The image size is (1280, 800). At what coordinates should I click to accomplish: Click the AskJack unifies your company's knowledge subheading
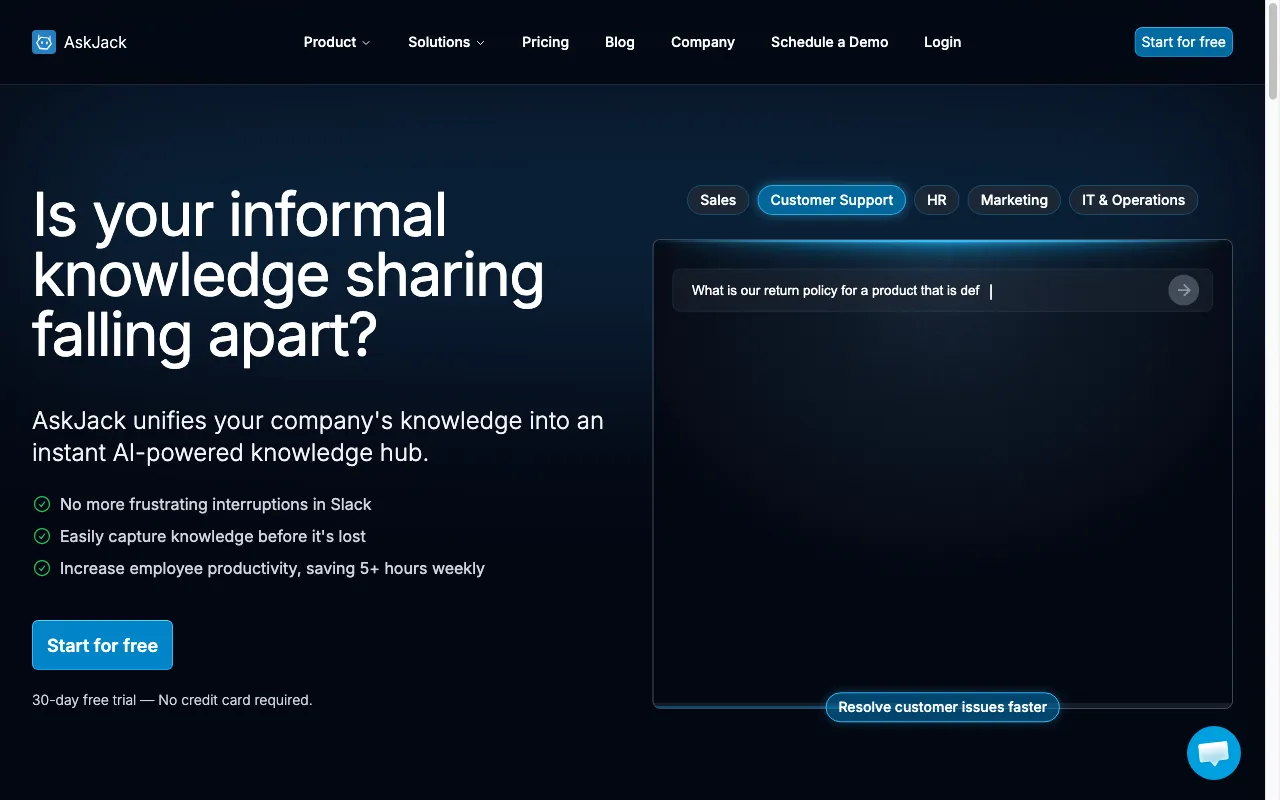(x=318, y=436)
